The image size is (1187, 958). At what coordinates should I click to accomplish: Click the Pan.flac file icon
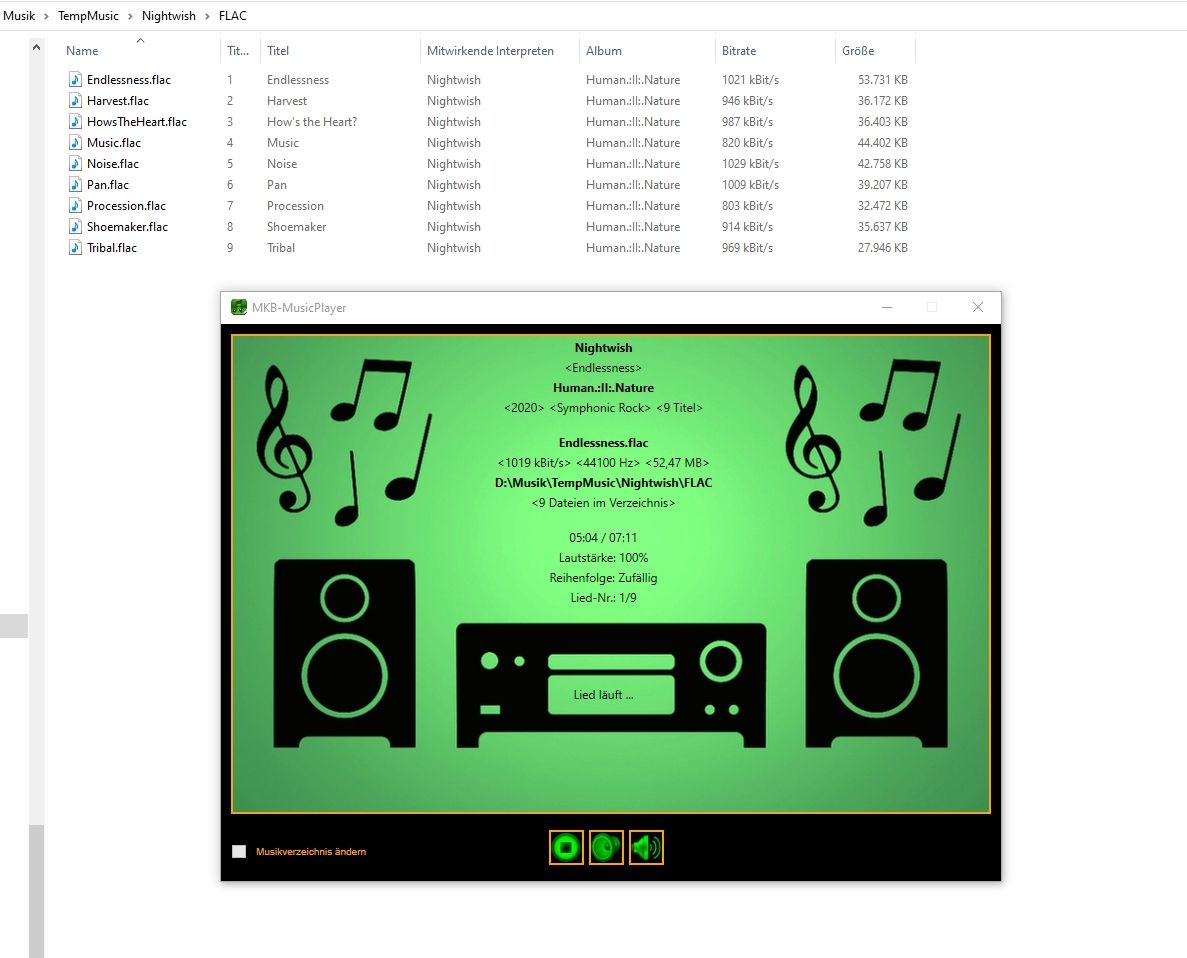[x=75, y=185]
